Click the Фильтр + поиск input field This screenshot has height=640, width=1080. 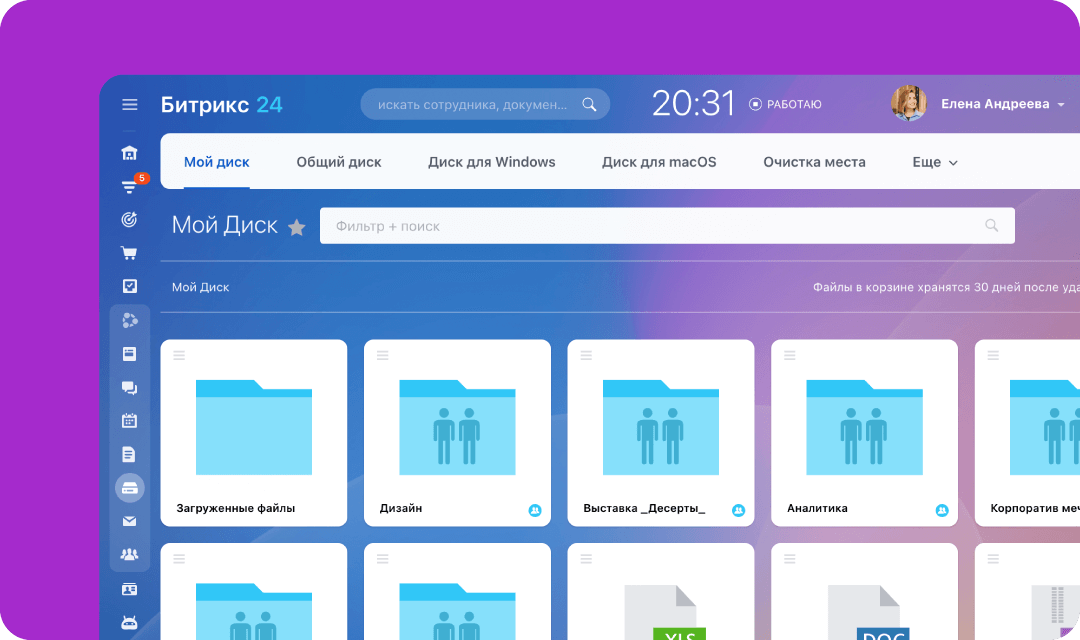(x=667, y=226)
